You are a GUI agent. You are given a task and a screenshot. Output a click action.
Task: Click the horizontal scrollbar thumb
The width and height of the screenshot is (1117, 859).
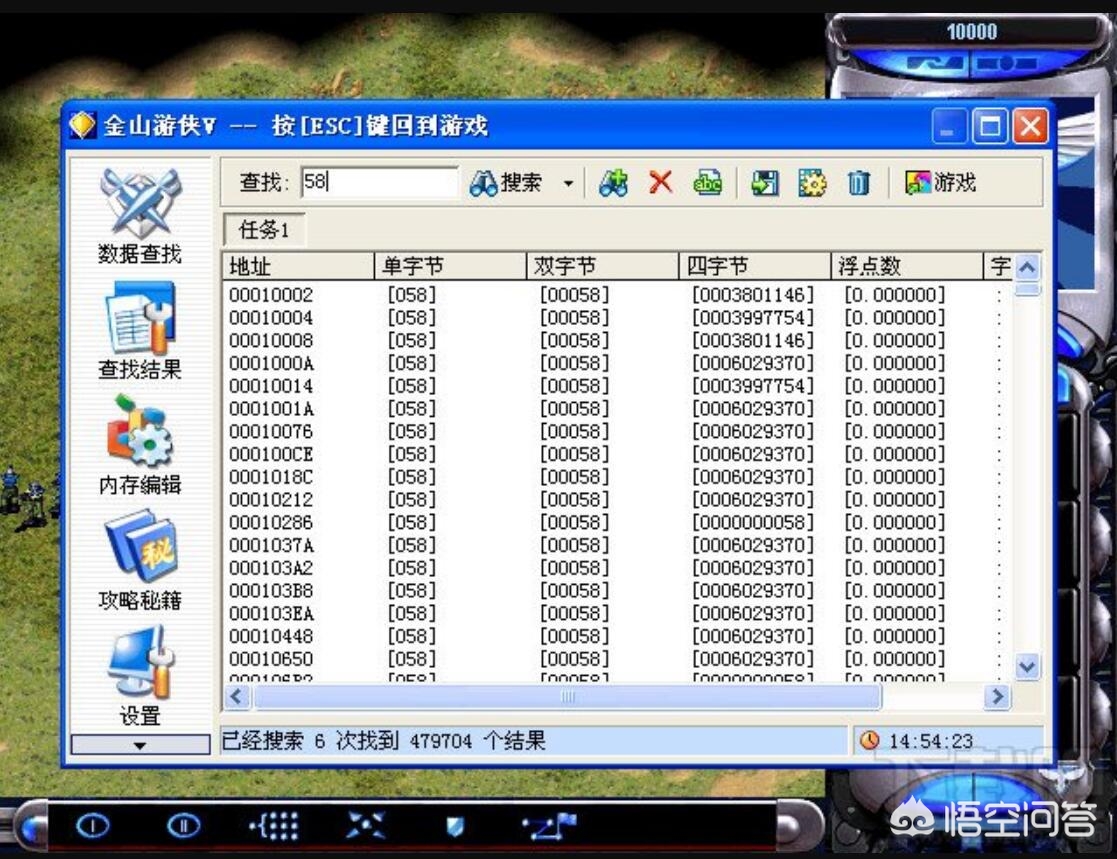(567, 696)
